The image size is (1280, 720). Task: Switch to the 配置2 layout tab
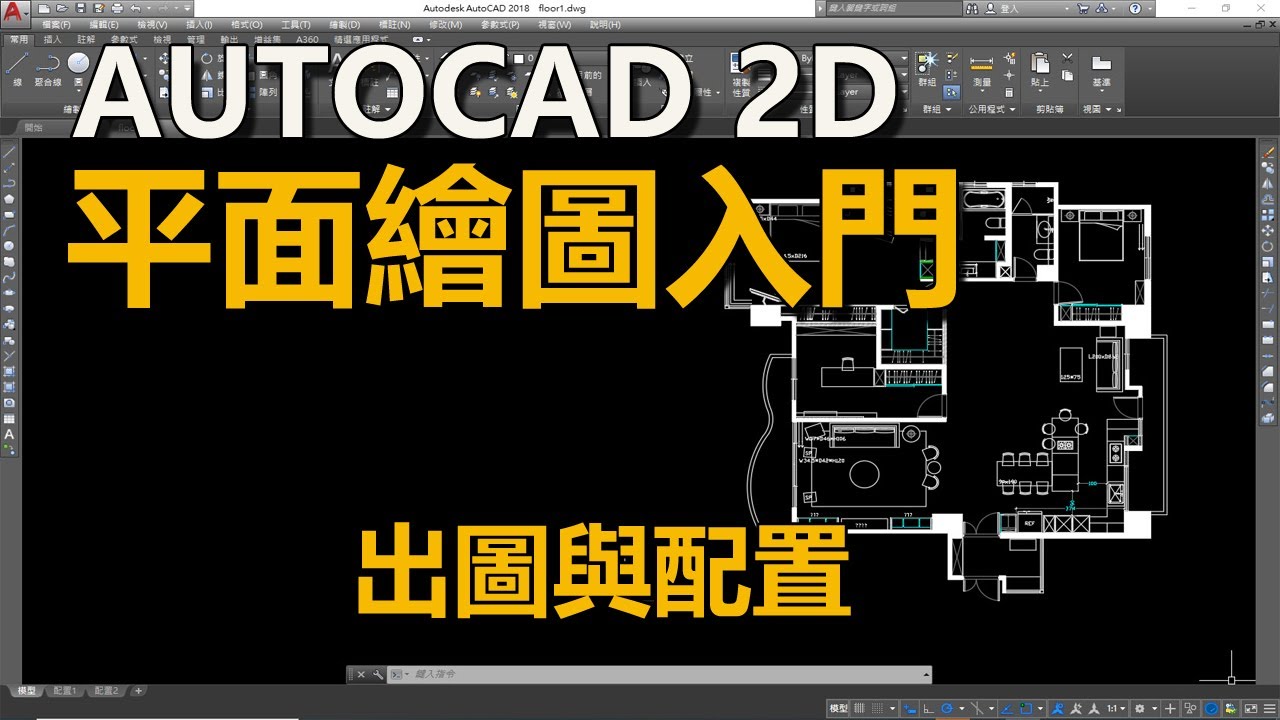pos(106,690)
